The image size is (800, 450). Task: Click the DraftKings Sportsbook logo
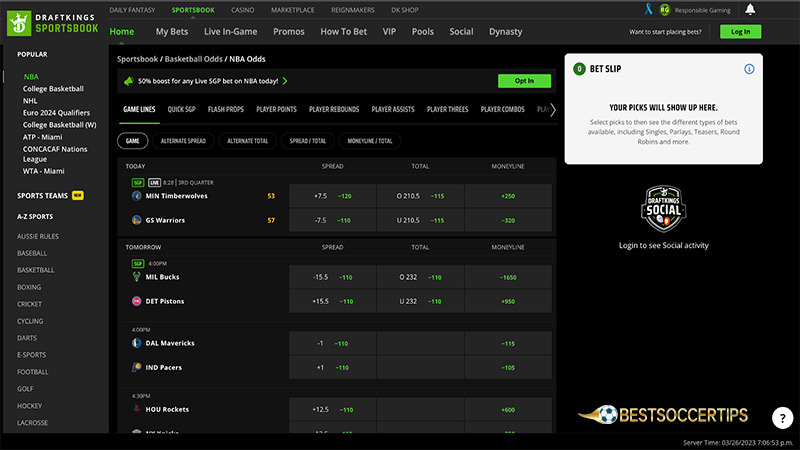click(x=53, y=23)
